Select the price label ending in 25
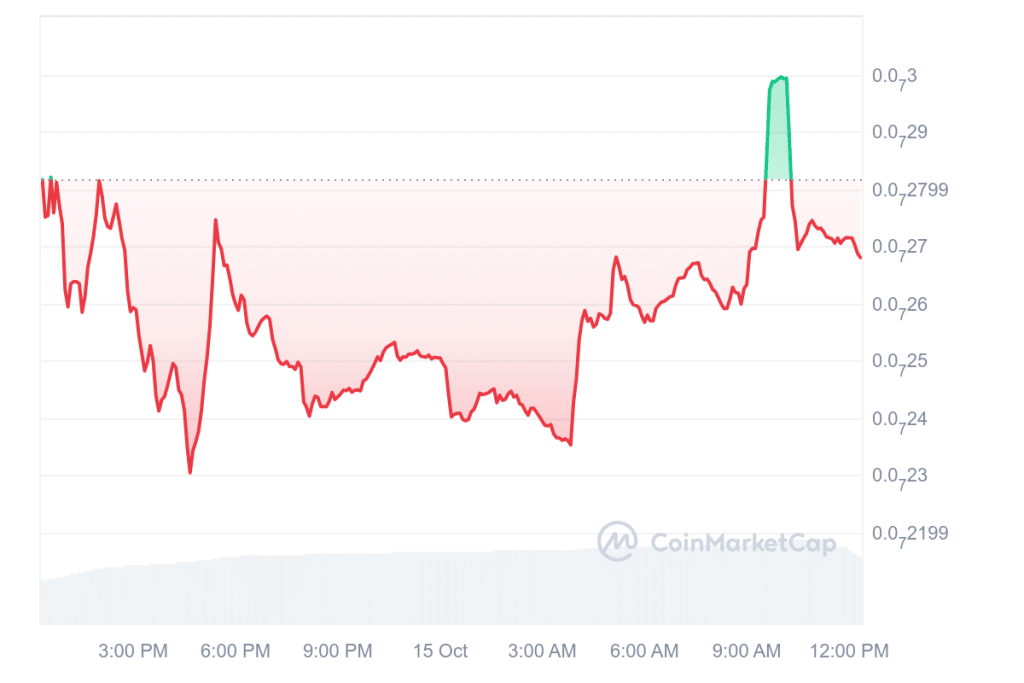The image size is (1024, 683). [898, 362]
